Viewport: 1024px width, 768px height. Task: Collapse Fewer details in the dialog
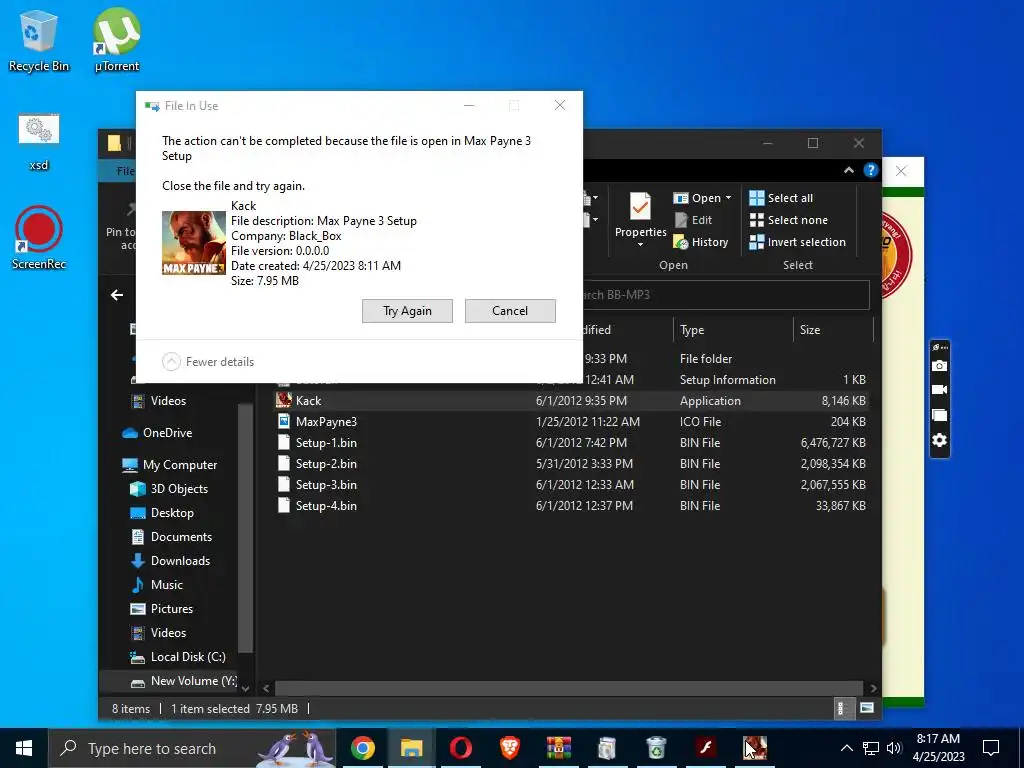[x=208, y=362]
